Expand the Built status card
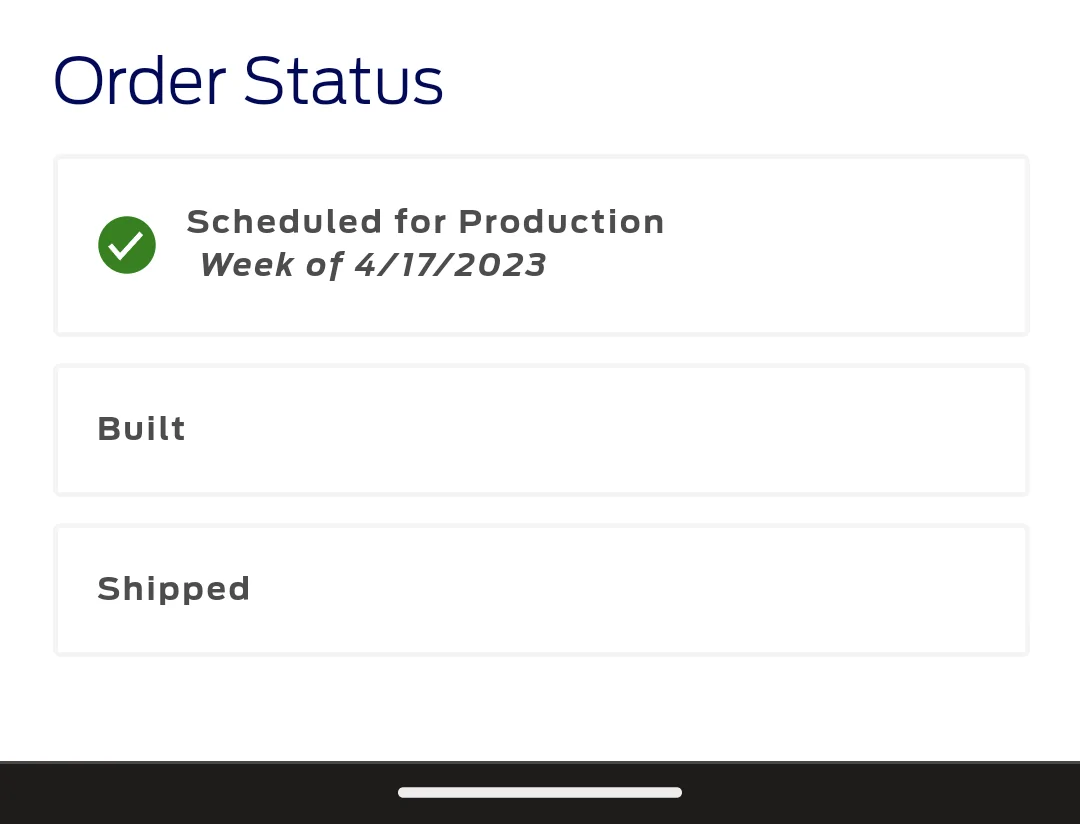 (541, 430)
